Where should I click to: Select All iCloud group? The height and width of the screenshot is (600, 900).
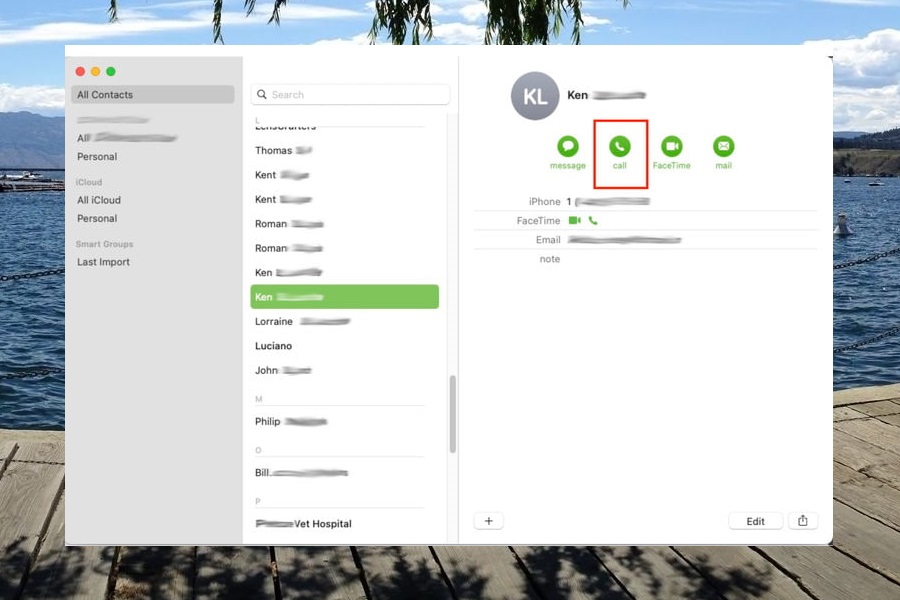99,200
